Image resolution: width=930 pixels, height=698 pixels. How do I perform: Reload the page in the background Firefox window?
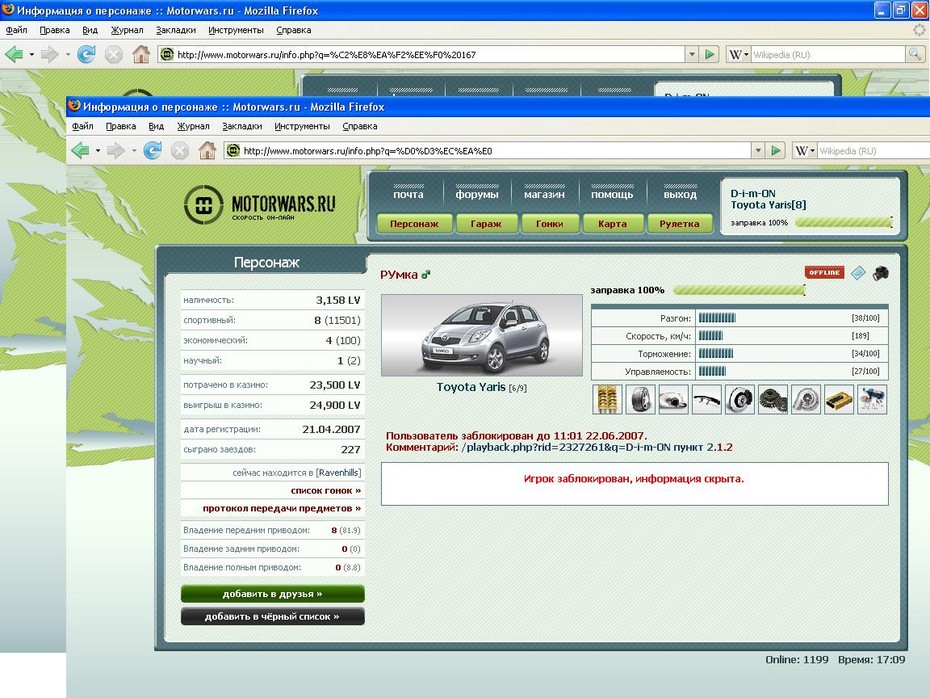coord(87,55)
